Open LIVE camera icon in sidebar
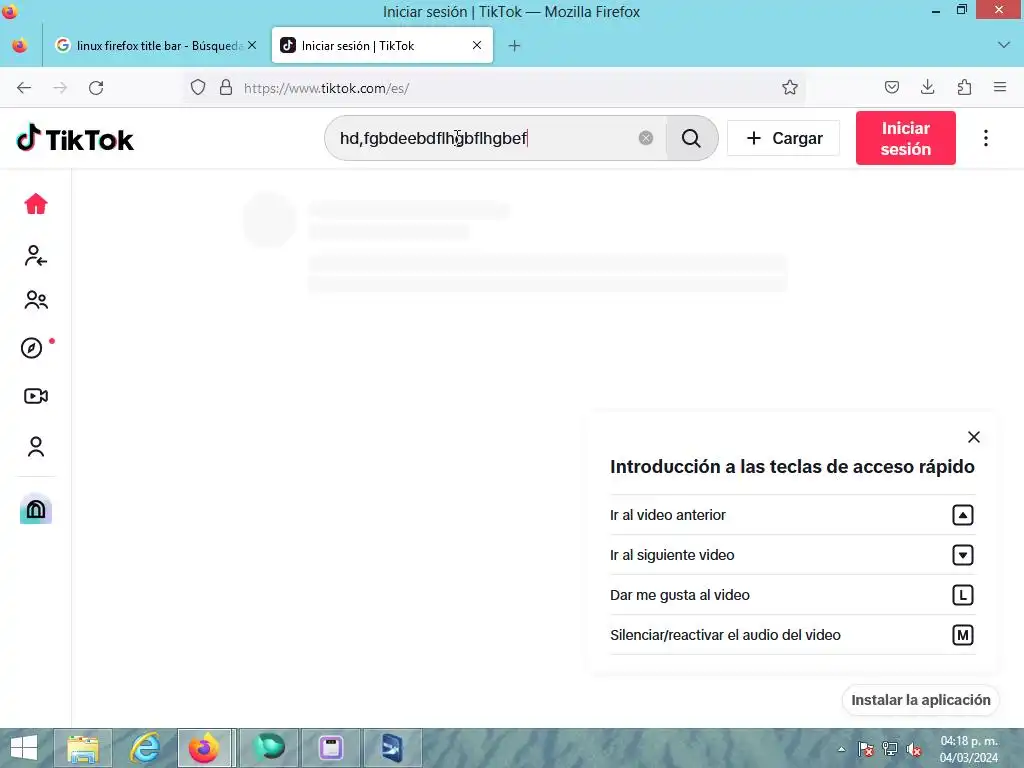This screenshot has height=768, width=1024. tap(36, 396)
